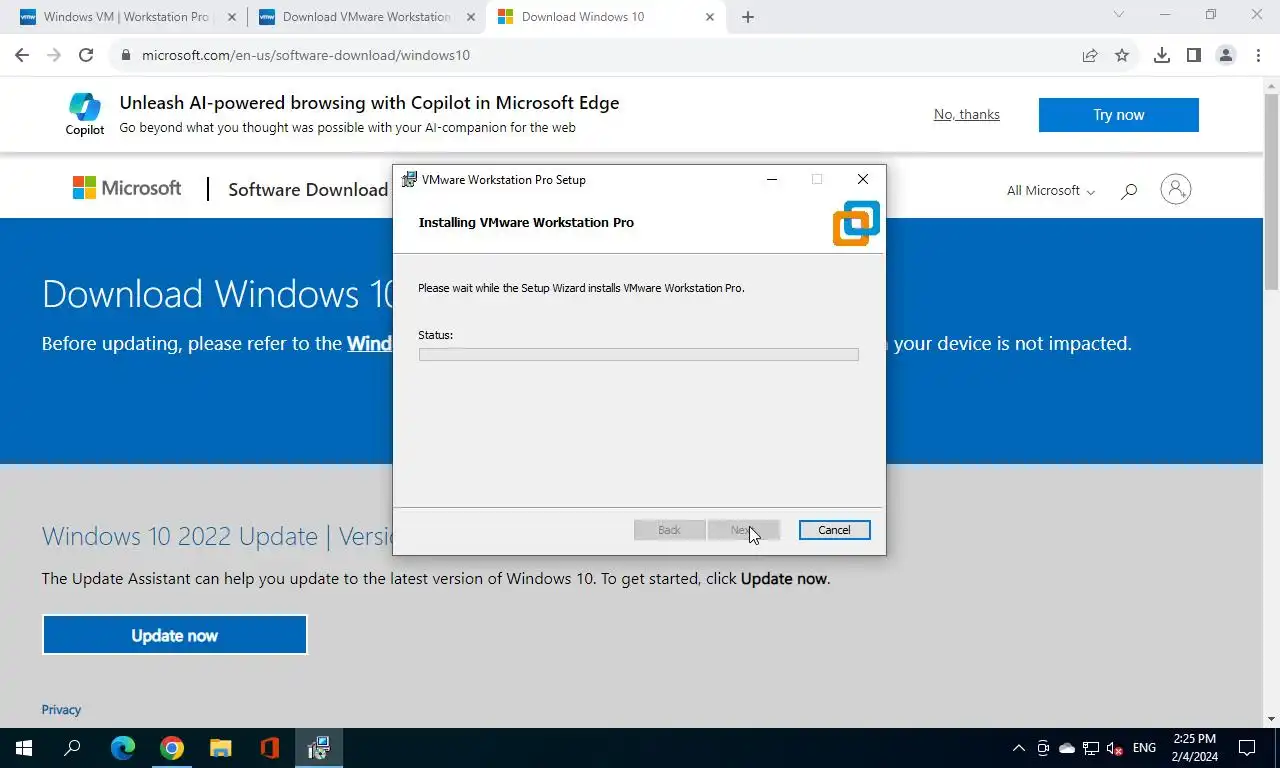
Task: Open Chrome three-dot menu
Action: (1258, 55)
